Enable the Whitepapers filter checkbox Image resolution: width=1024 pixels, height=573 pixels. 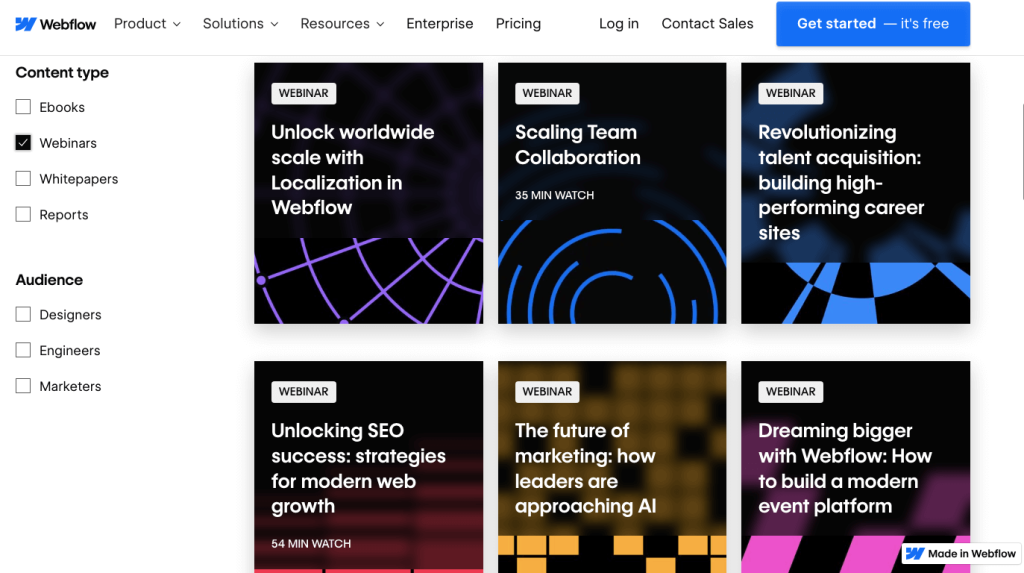coord(23,178)
